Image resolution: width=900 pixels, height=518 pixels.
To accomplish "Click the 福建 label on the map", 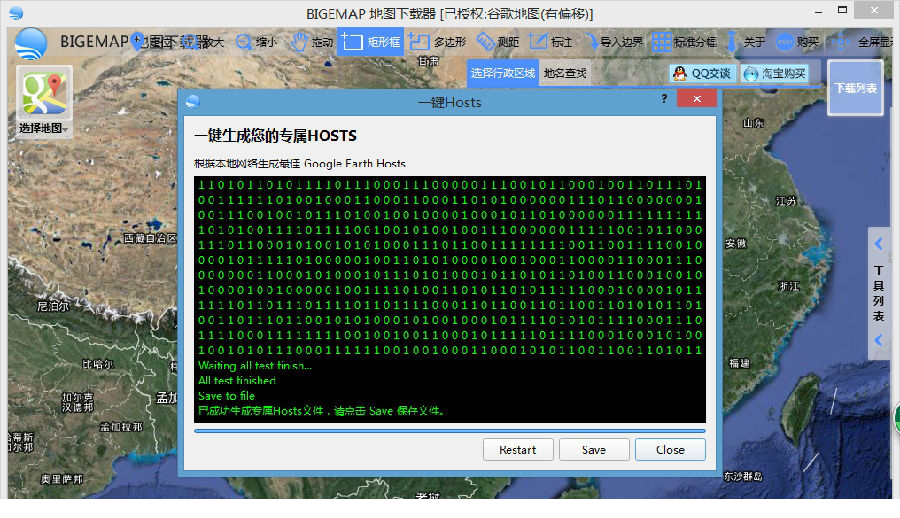I will pyautogui.click(x=739, y=363).
